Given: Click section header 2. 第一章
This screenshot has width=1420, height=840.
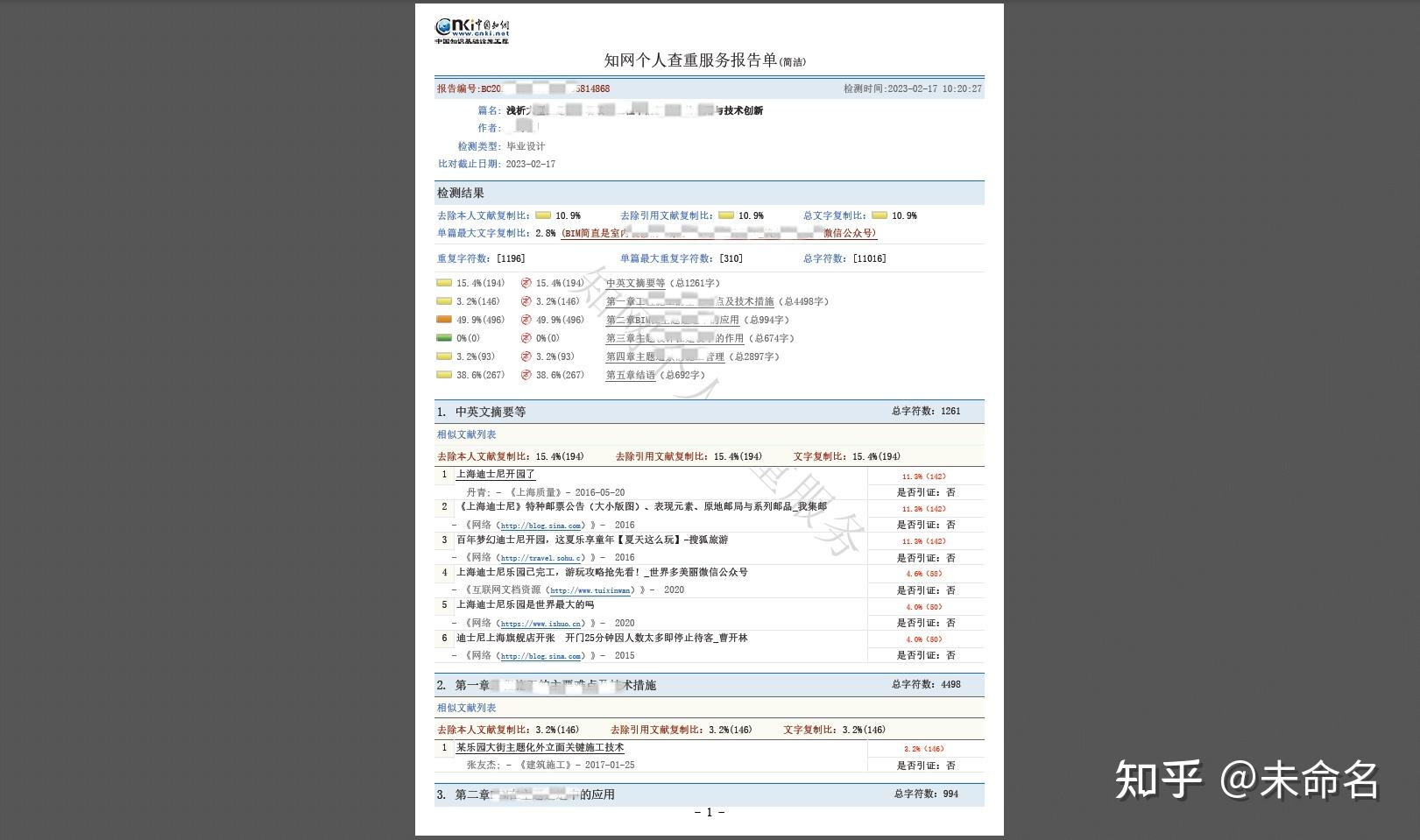Looking at the screenshot, I should point(710,685).
